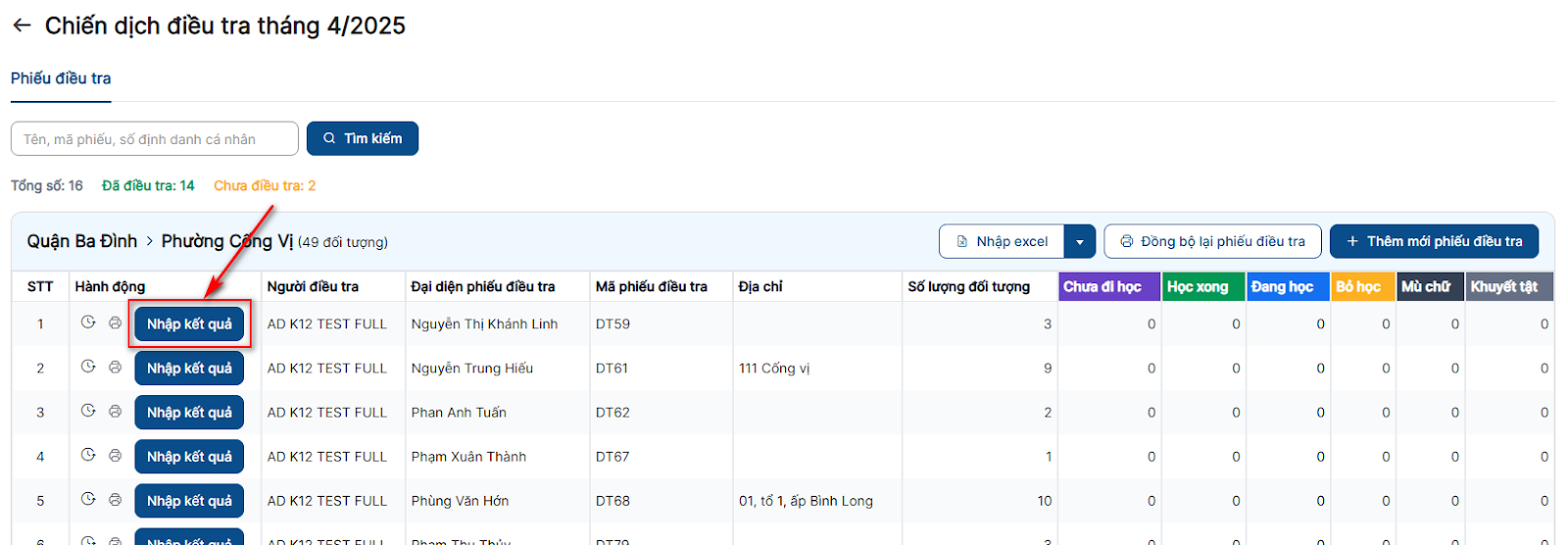
Task: Switch to Phiếu điều tra tab
Action: (61, 78)
